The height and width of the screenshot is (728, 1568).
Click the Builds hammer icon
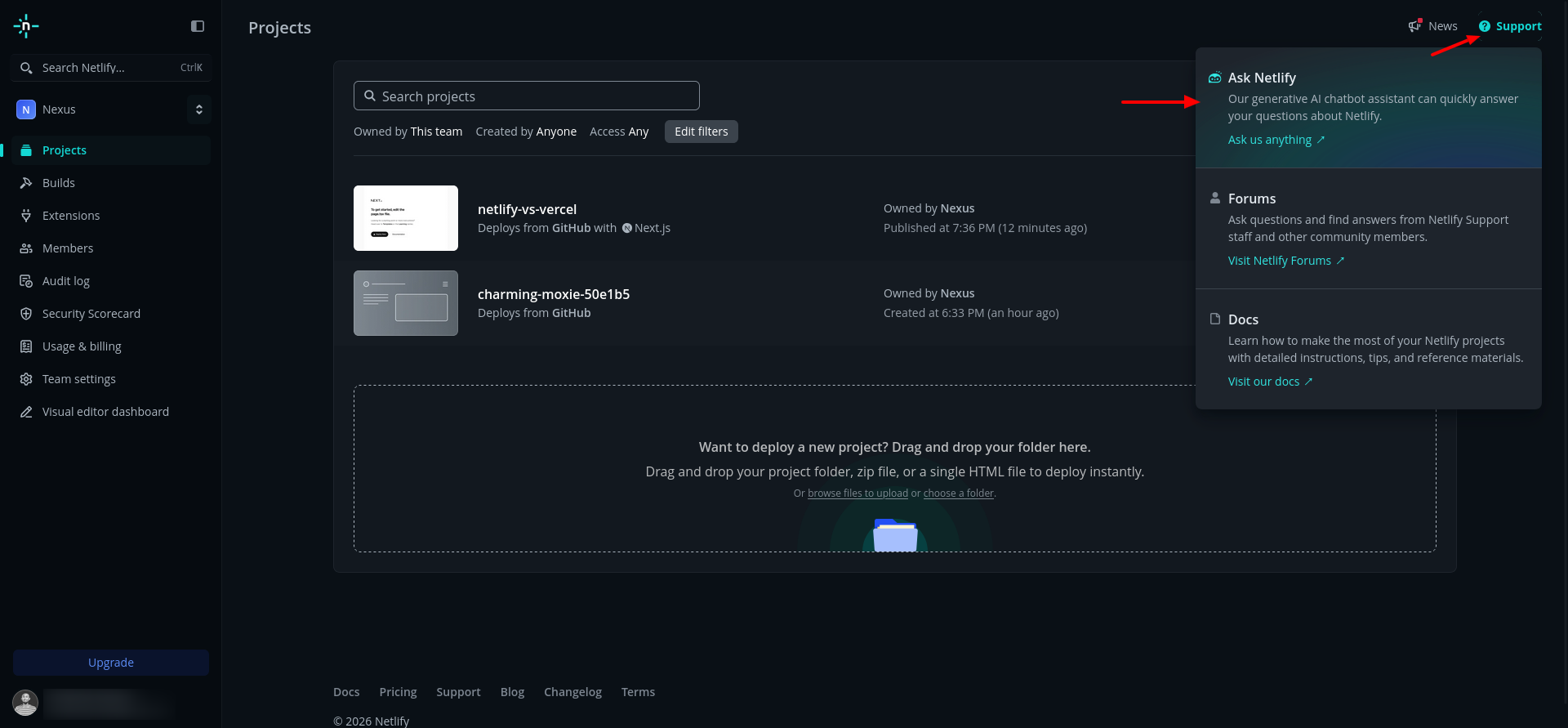(x=26, y=183)
